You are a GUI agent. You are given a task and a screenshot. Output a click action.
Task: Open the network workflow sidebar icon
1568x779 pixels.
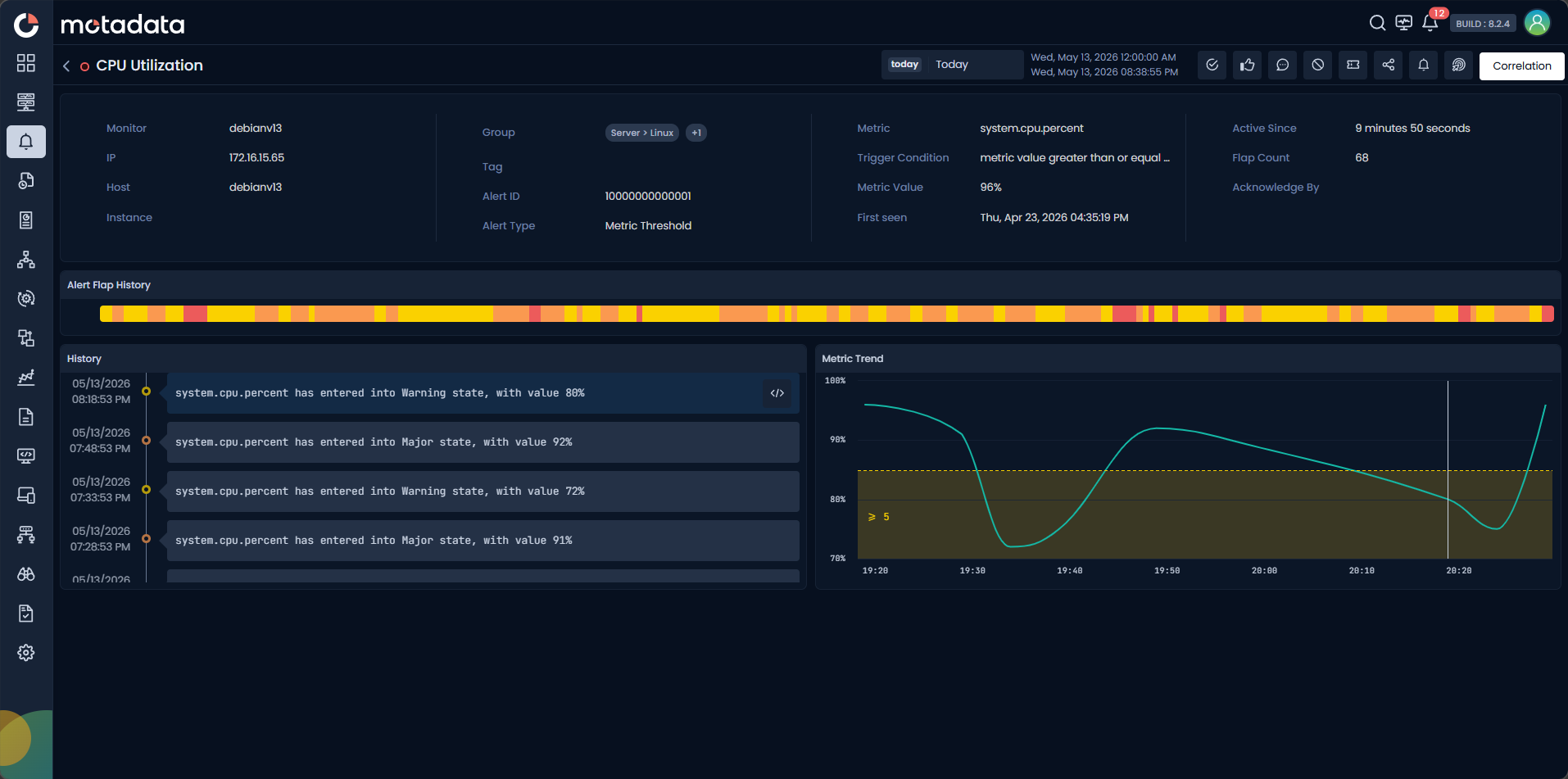coord(26,535)
